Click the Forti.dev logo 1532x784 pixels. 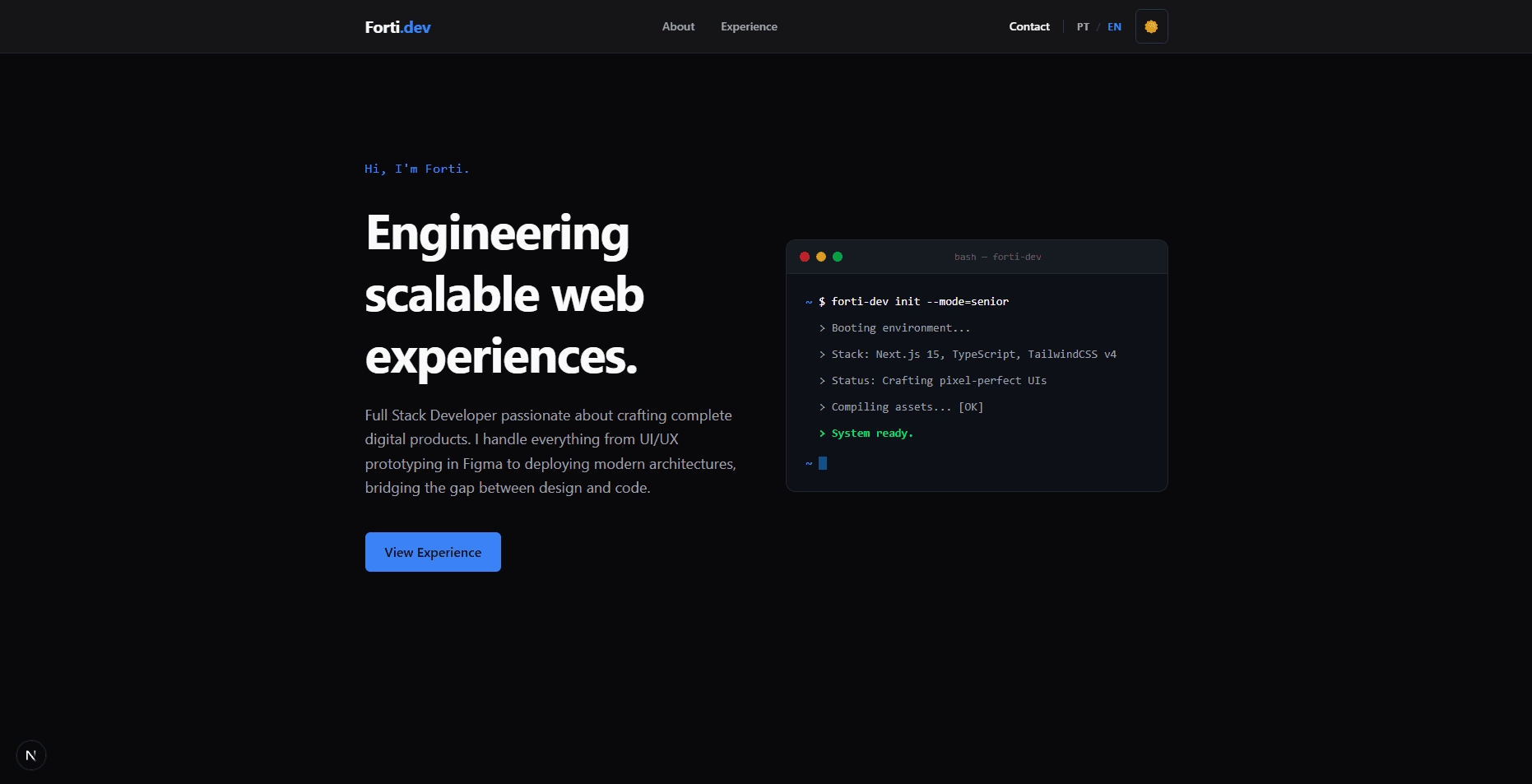point(397,26)
